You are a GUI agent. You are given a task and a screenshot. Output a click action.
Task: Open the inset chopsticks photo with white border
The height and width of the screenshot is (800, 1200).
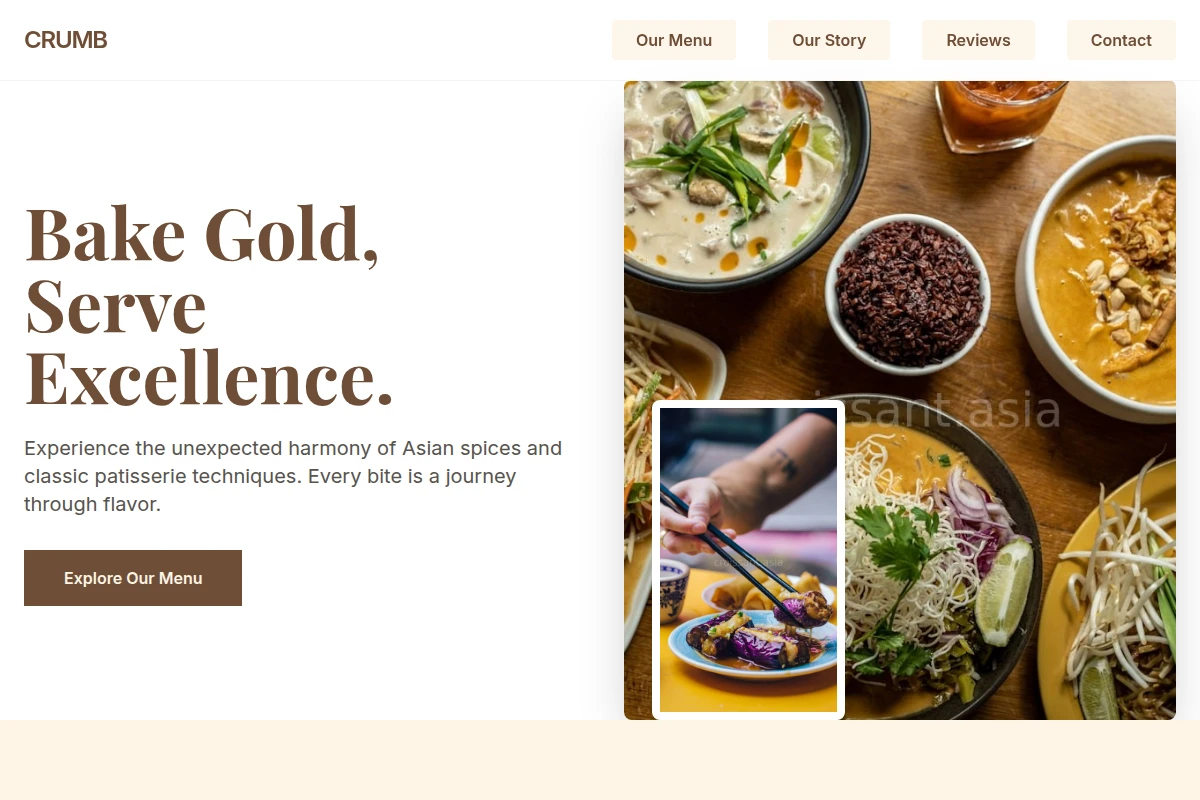(x=748, y=560)
